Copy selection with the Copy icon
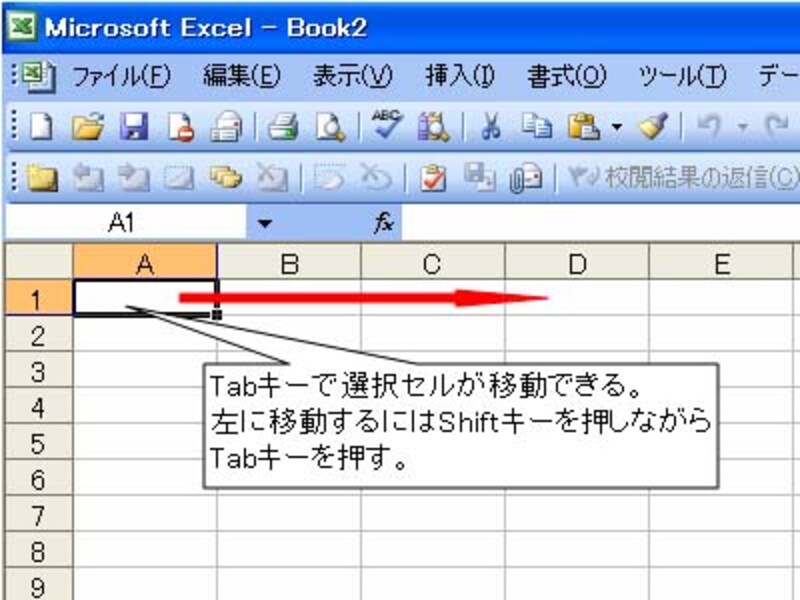This screenshot has width=800, height=600. click(536, 126)
